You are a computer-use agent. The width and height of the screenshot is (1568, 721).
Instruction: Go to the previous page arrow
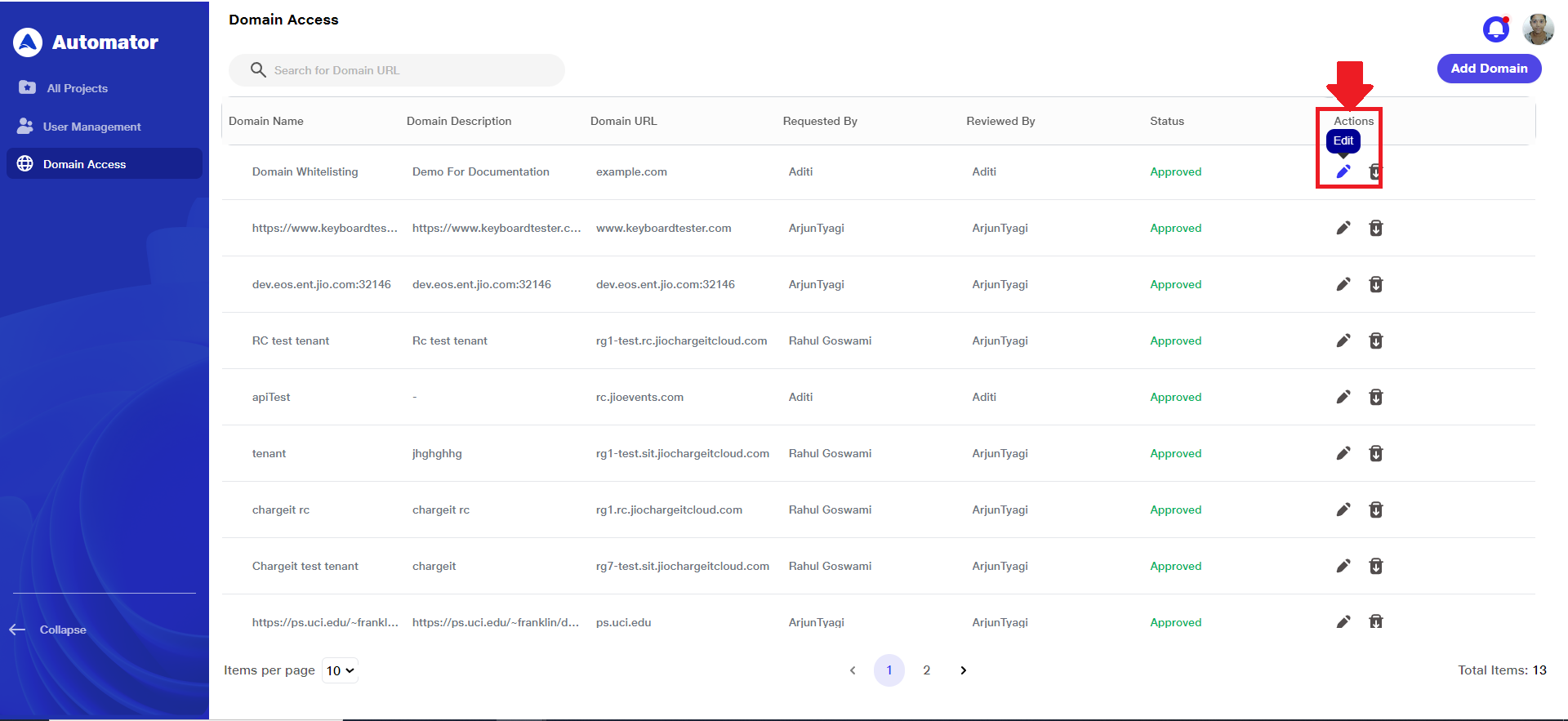853,670
